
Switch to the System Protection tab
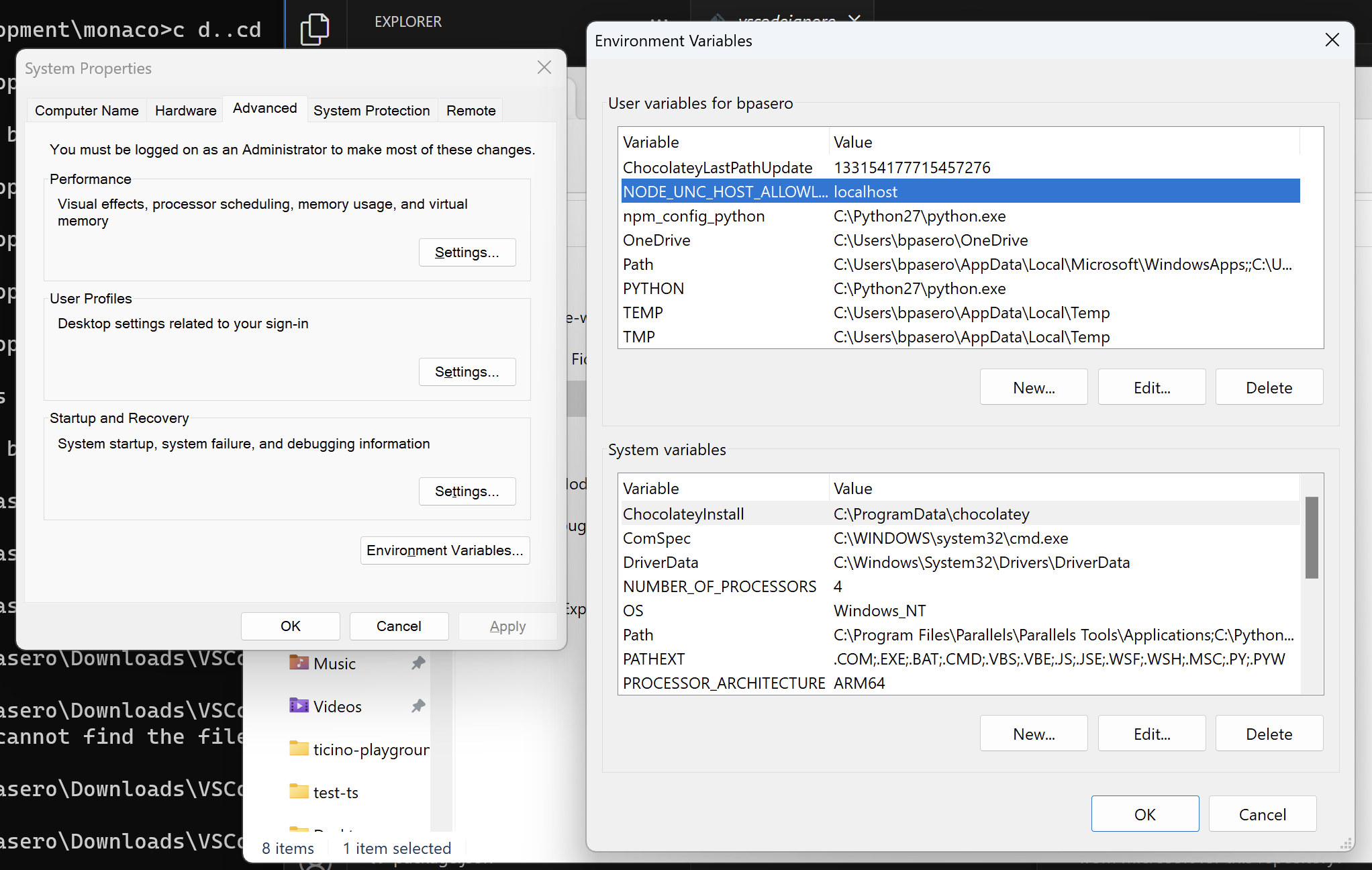click(372, 110)
